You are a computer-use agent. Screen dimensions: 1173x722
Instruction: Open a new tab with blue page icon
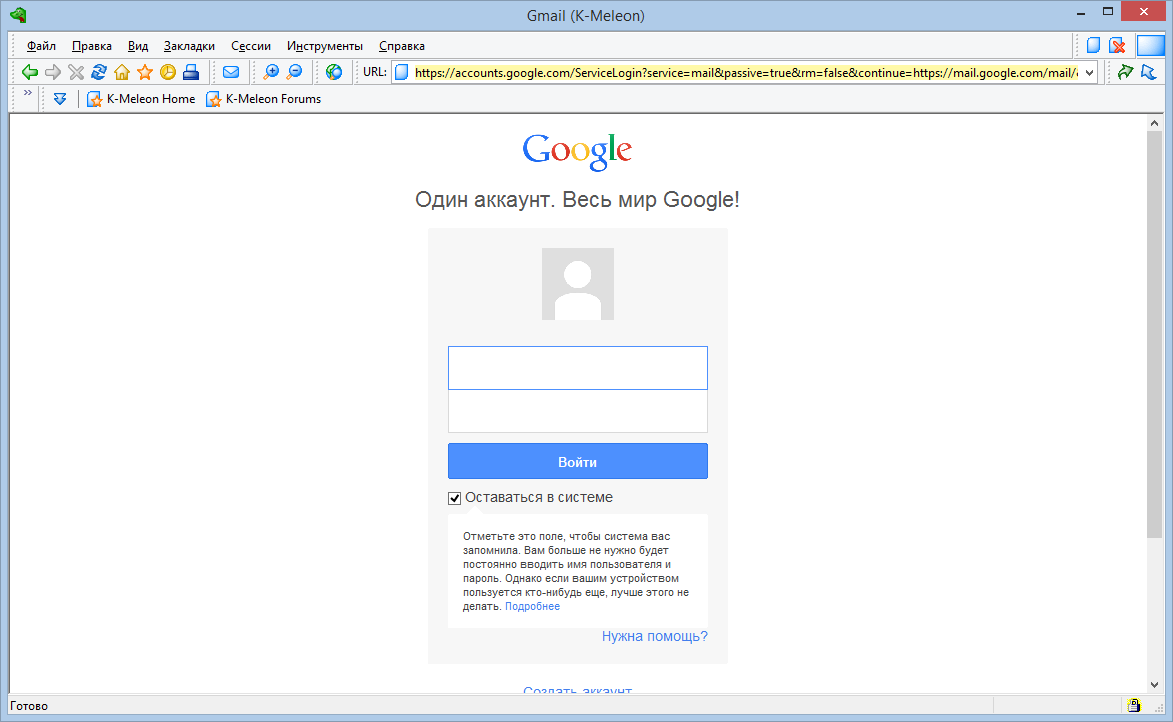(x=1094, y=46)
